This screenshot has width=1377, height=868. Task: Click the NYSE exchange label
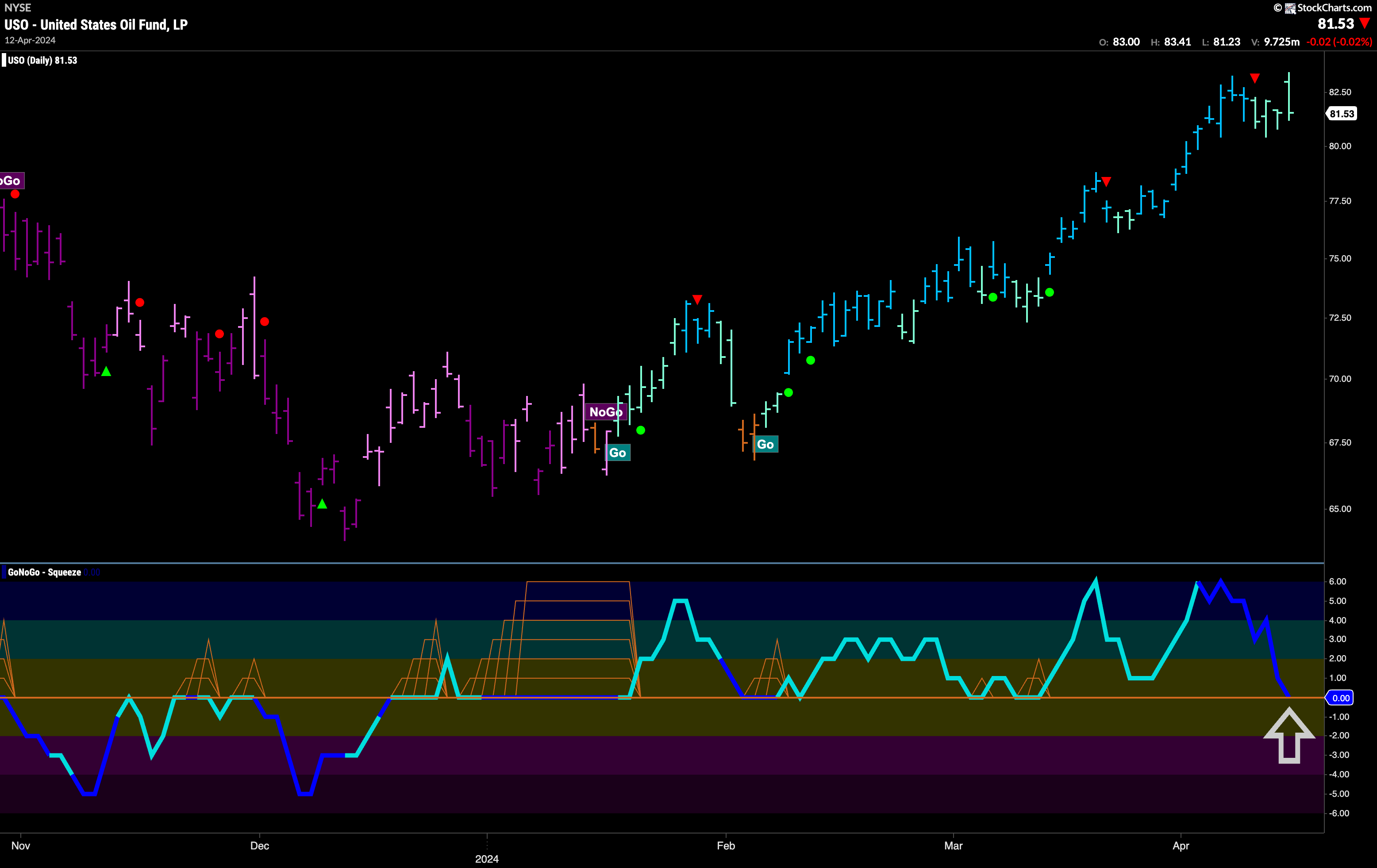pyautogui.click(x=18, y=8)
